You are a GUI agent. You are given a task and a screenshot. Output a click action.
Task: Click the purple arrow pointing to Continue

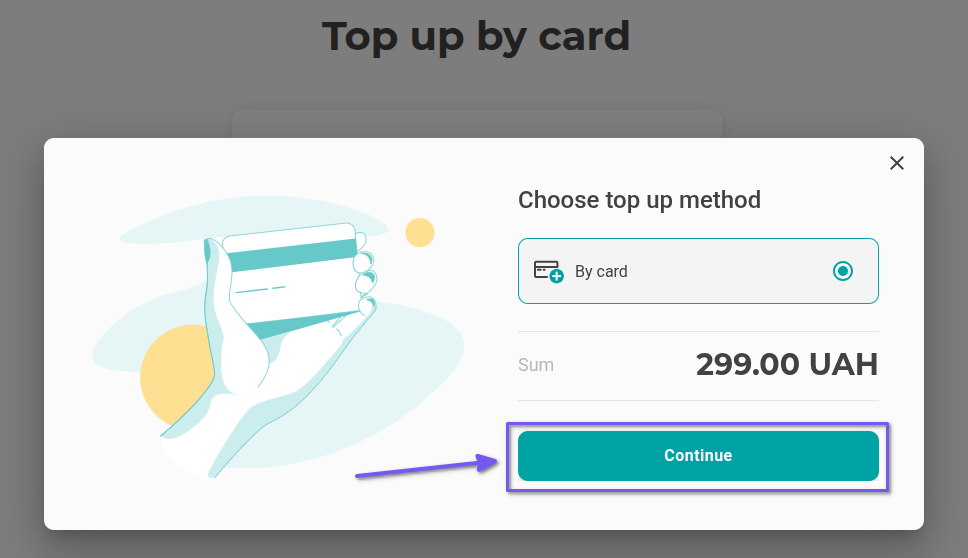point(430,467)
